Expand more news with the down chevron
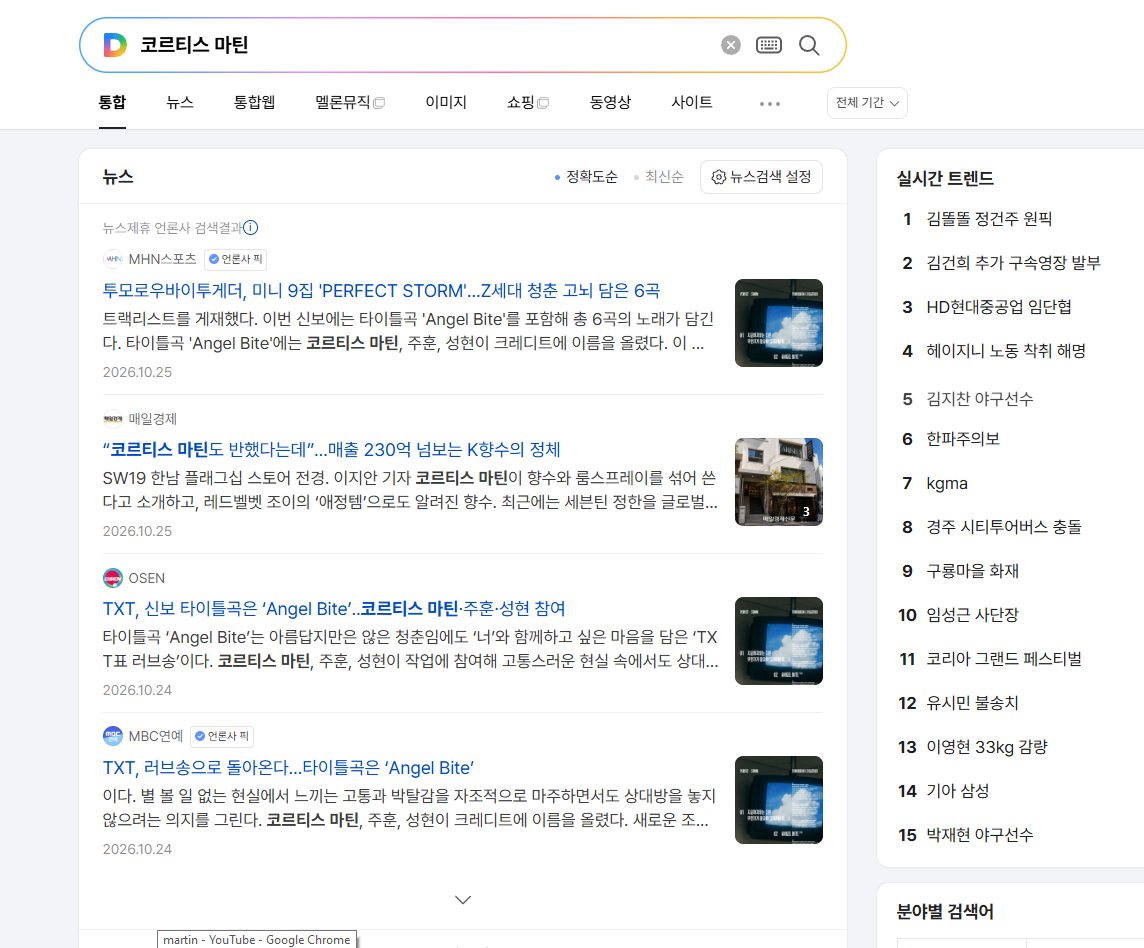This screenshot has width=1144, height=948. pyautogui.click(x=463, y=900)
